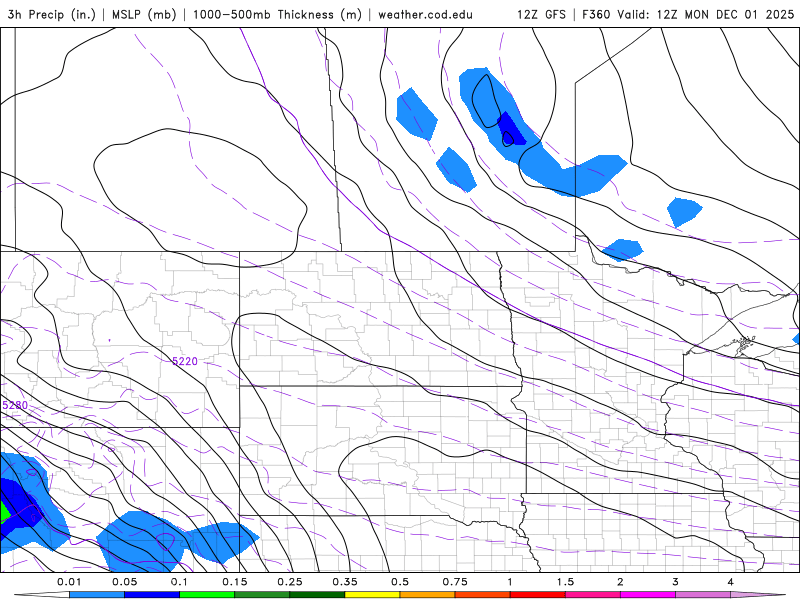This screenshot has height=600, width=800.
Task: Click the '1000-500mb Thickness (m)' title text
Action: 277,14
